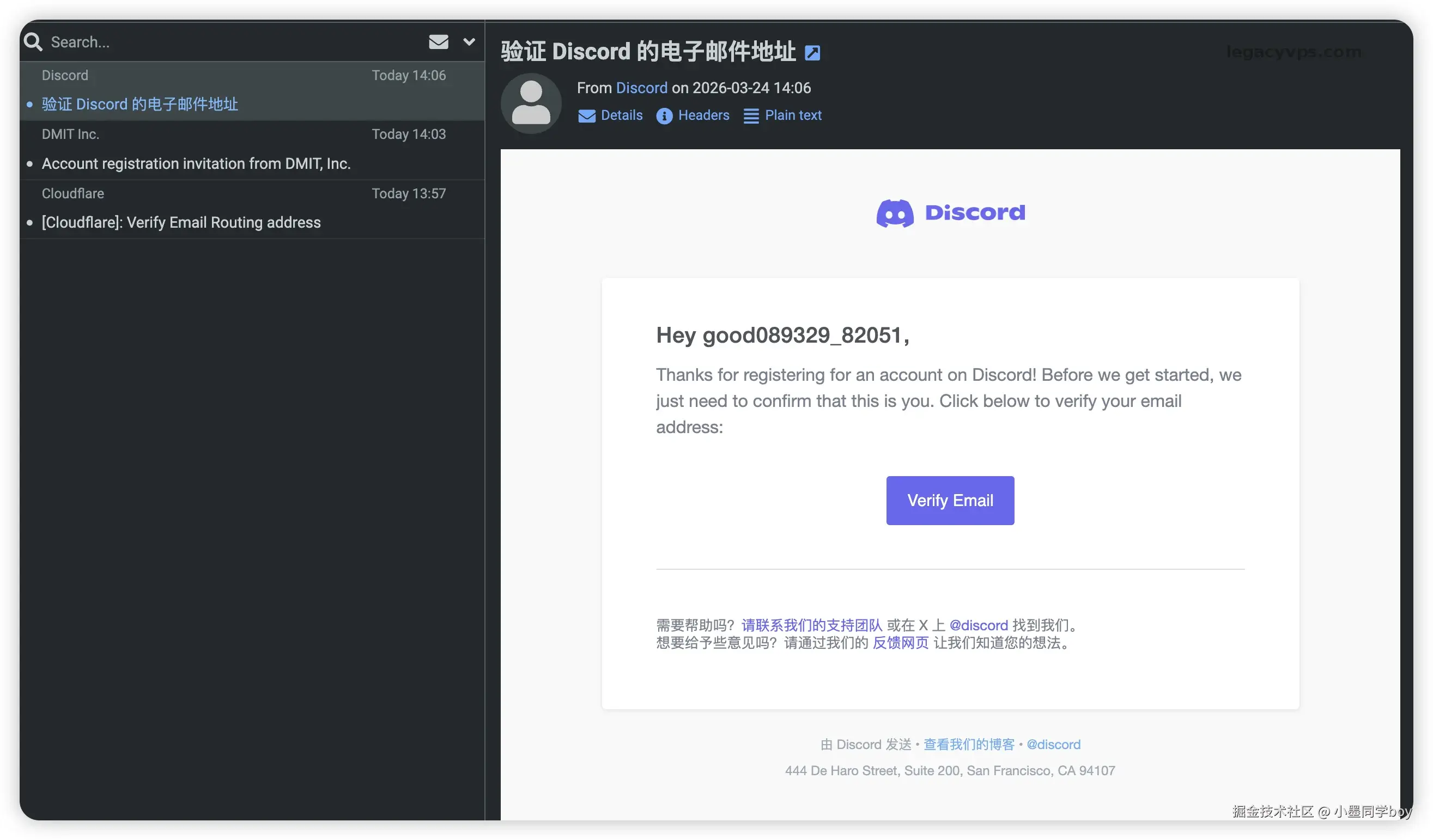Select the Cloudflare Verify Email Routing message
The image size is (1433, 840).
pyautogui.click(x=181, y=222)
